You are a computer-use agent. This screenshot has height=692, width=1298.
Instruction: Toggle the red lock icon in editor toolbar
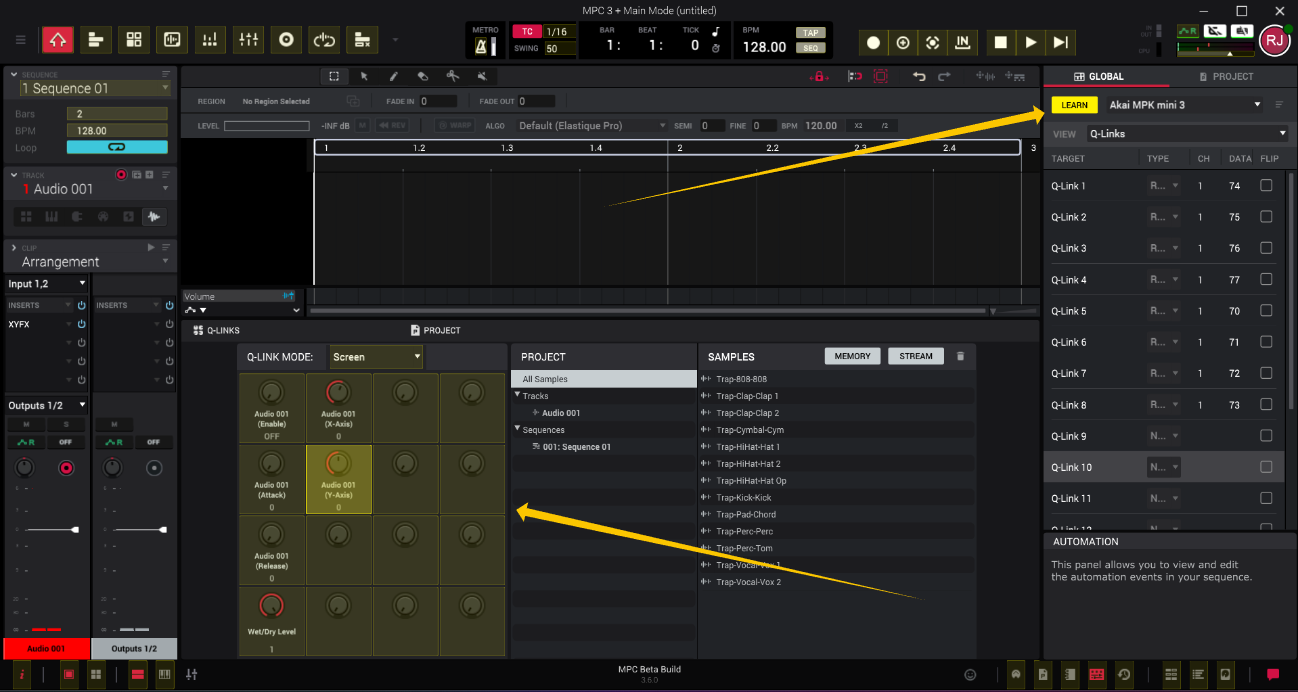point(818,76)
